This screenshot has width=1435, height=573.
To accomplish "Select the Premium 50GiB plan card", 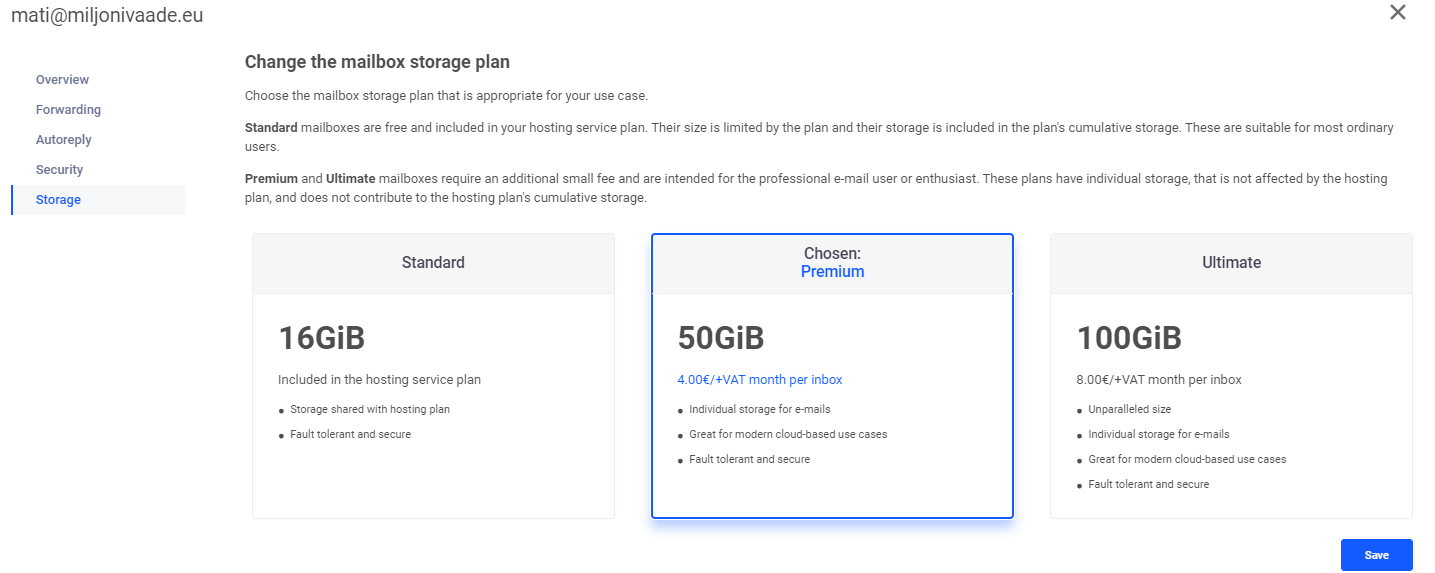I will click(832, 376).
